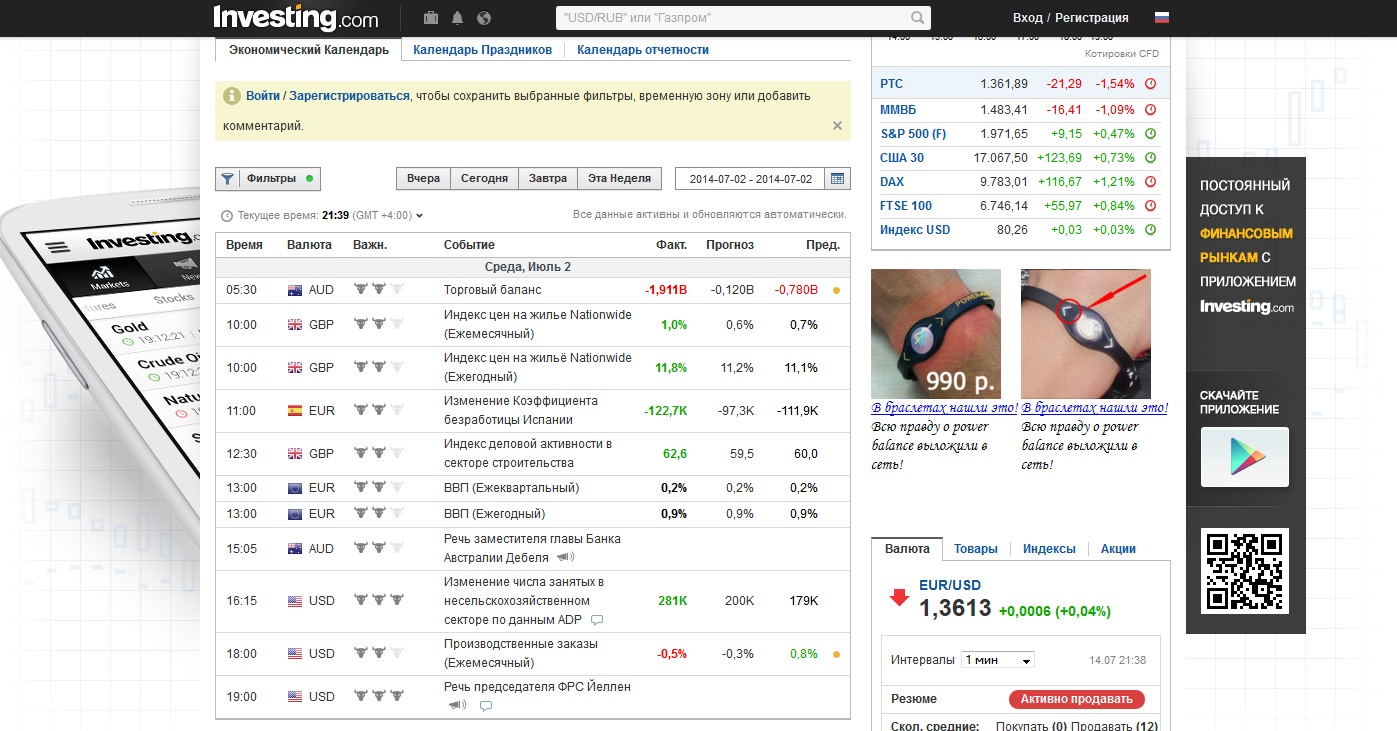Open the ММВБ index link
The height and width of the screenshot is (731, 1397).
pos(898,109)
